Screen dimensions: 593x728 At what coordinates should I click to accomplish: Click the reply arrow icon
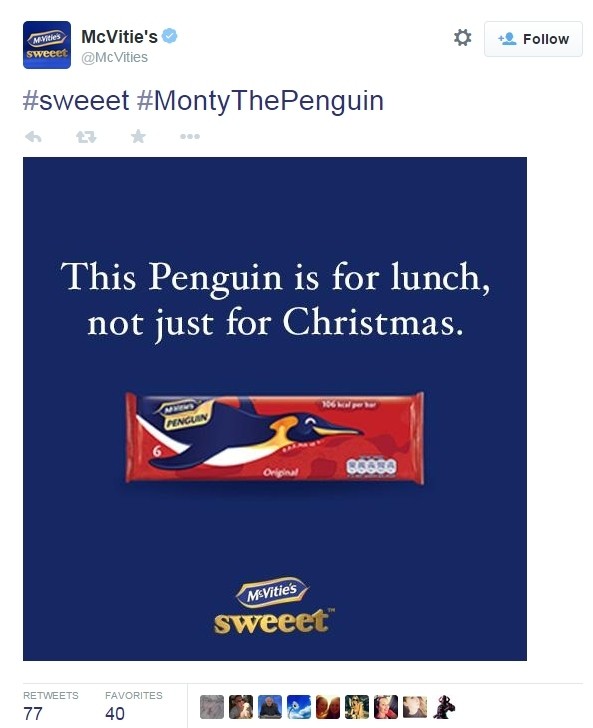pyautogui.click(x=33, y=136)
